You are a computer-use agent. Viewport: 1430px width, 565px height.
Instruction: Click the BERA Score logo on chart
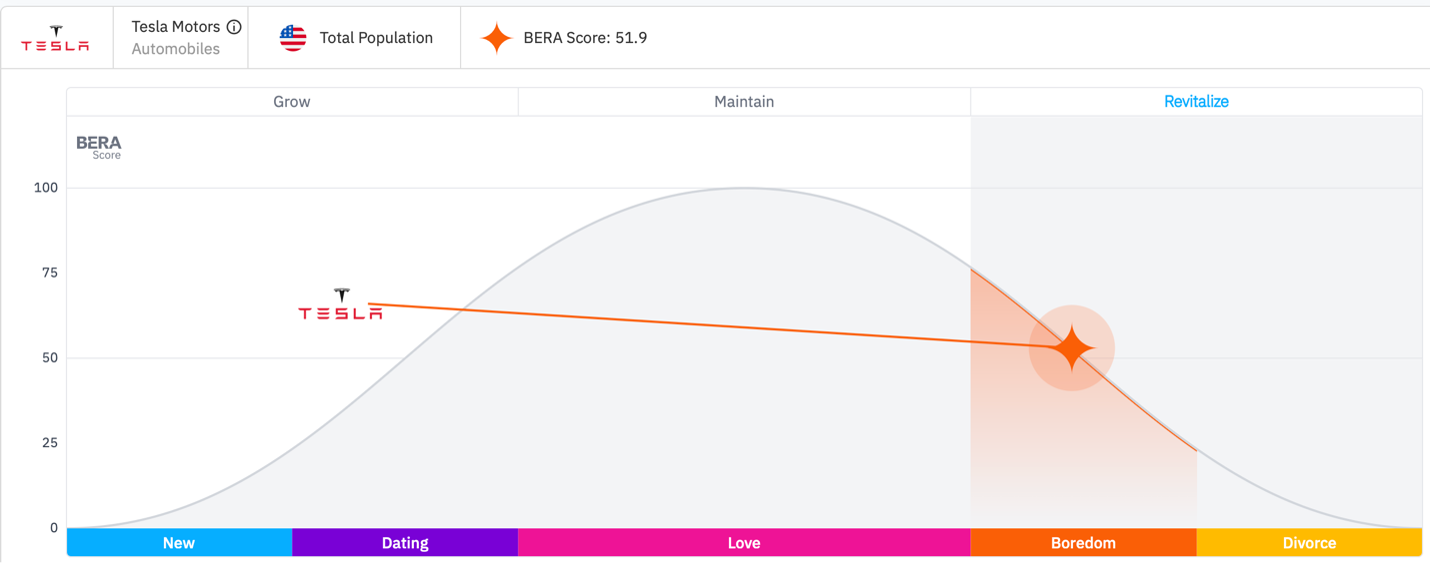(99, 147)
